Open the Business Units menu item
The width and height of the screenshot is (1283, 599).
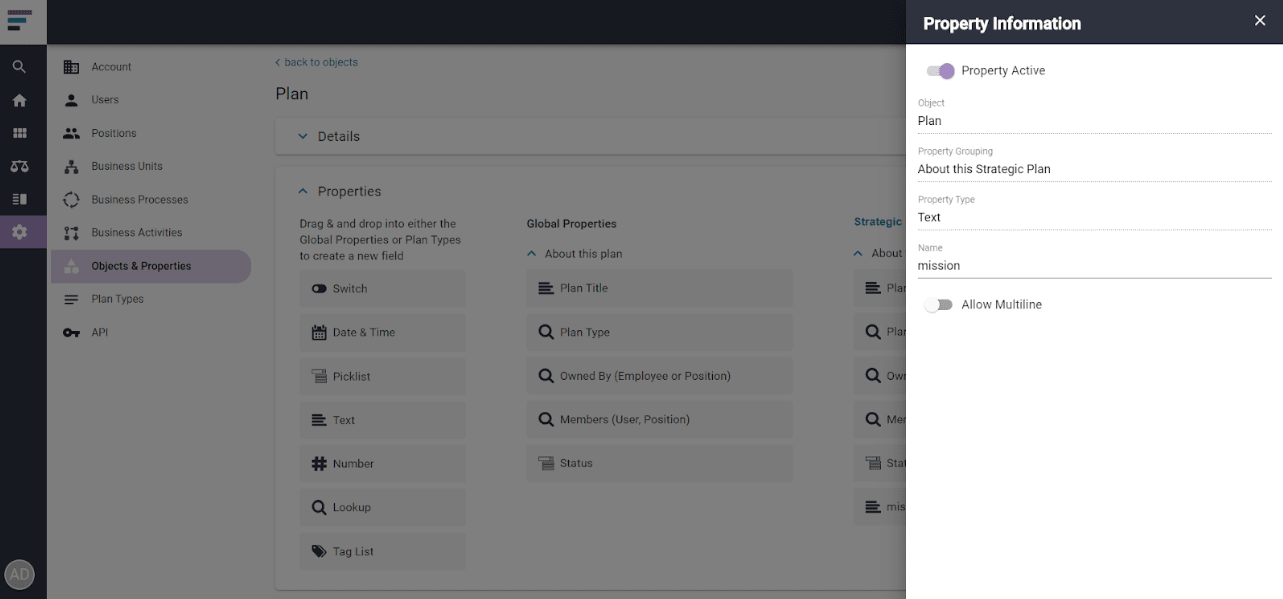[127, 166]
